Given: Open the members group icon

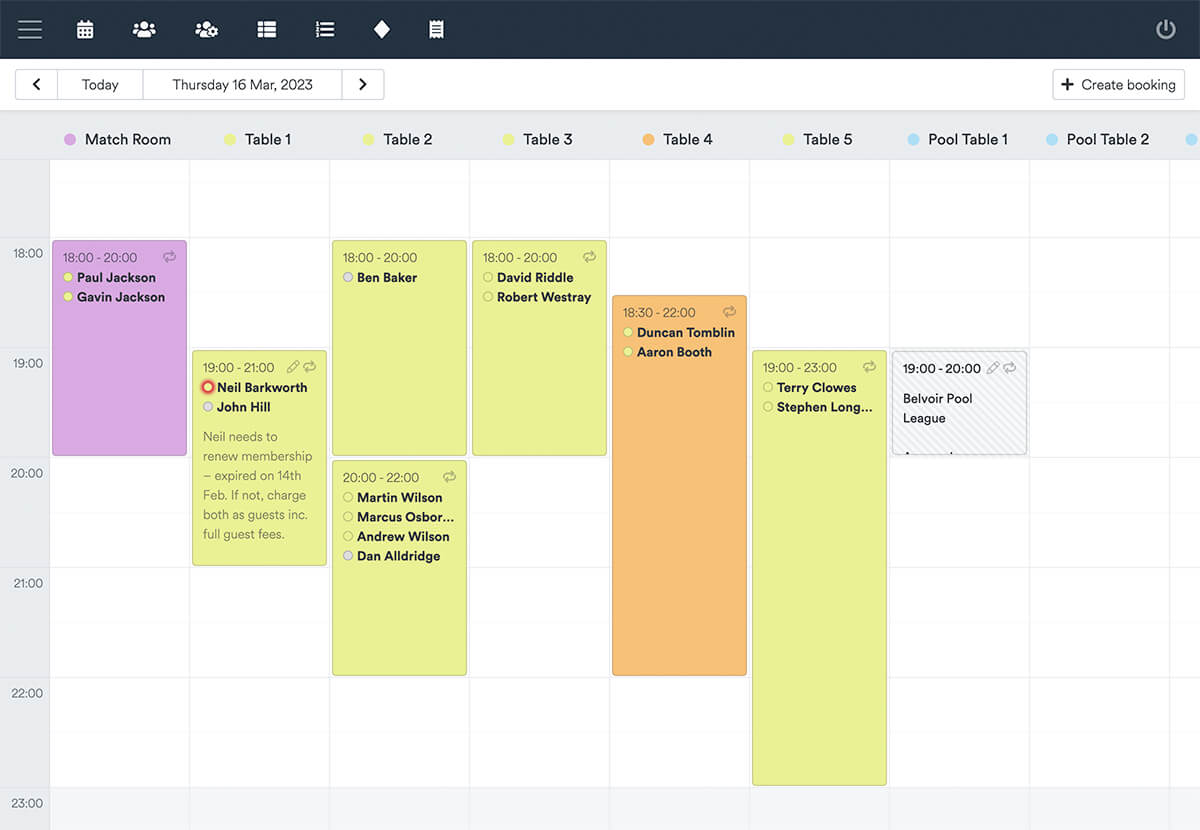Looking at the screenshot, I should point(144,29).
